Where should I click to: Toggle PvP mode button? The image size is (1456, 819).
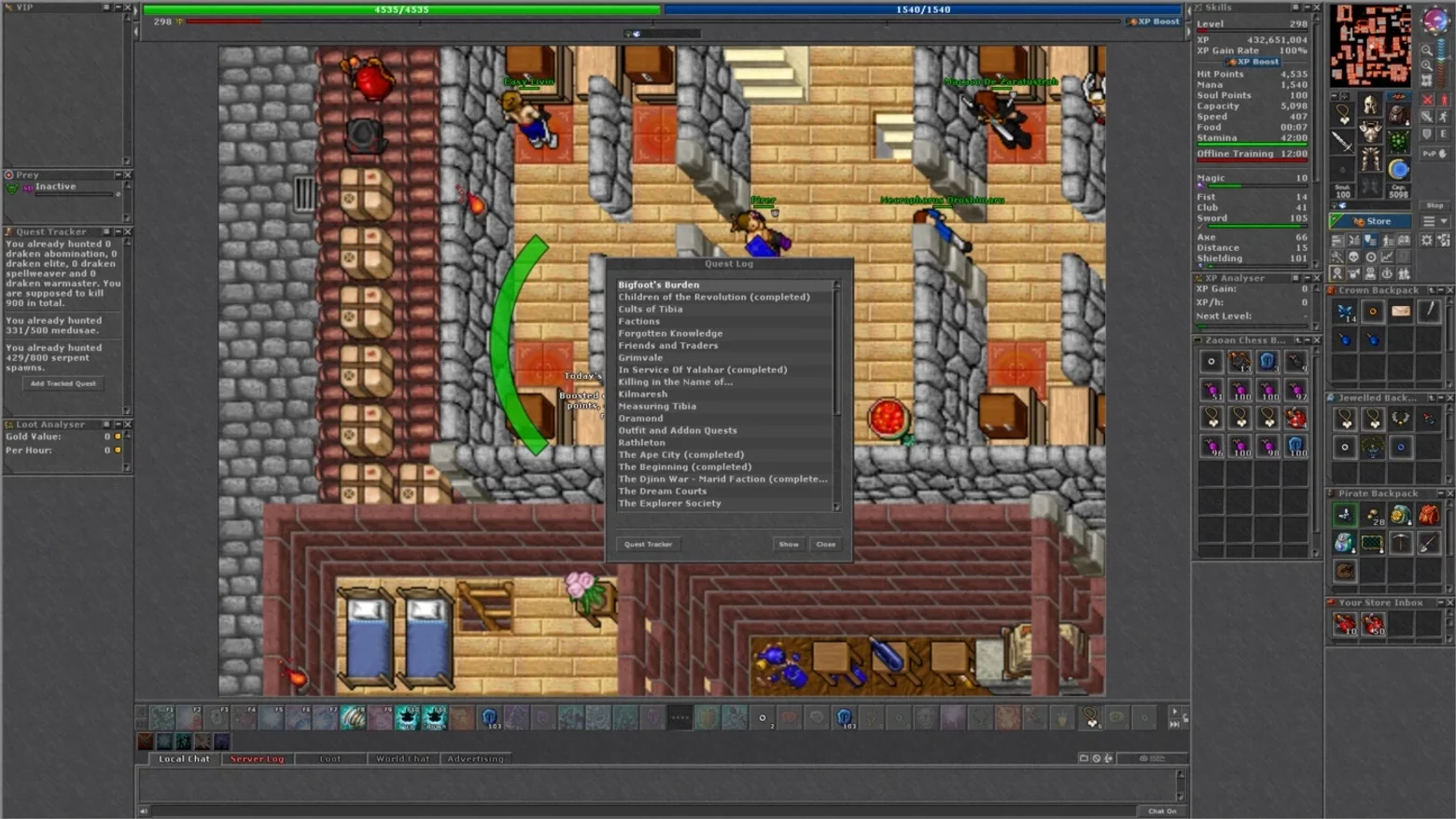click(x=1435, y=153)
